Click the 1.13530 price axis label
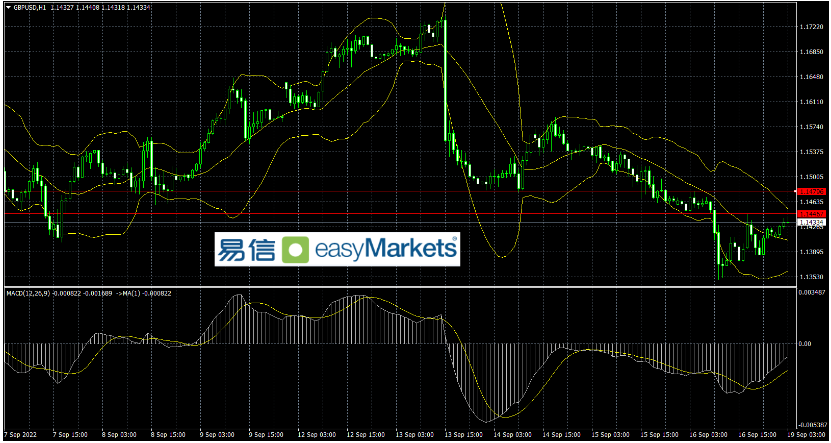 (812, 277)
